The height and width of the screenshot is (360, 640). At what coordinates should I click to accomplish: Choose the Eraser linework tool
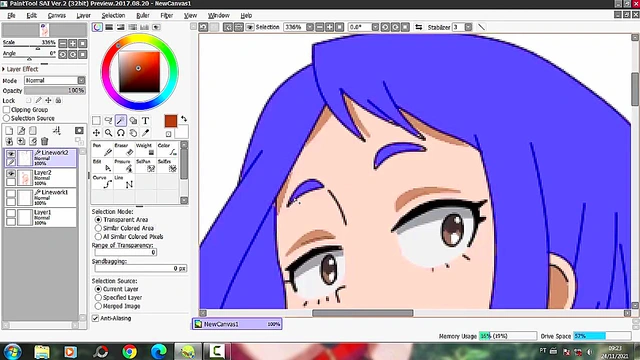point(124,149)
